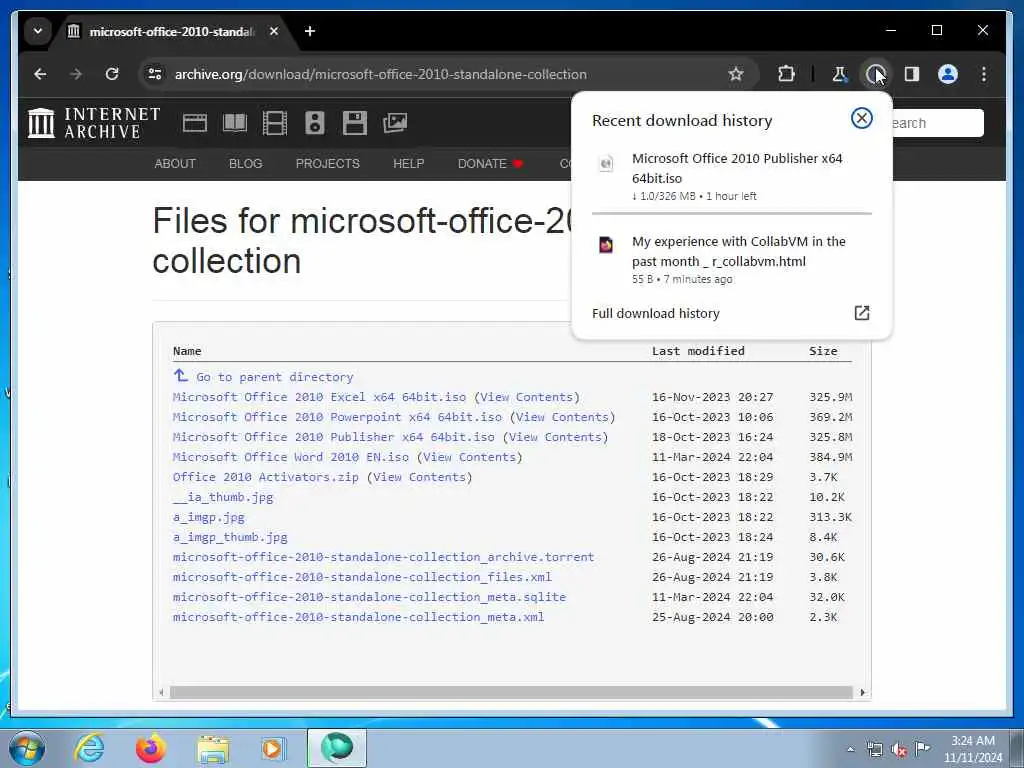1024x768 pixels.
Task: Open the Texts book icon
Action: pos(235,123)
